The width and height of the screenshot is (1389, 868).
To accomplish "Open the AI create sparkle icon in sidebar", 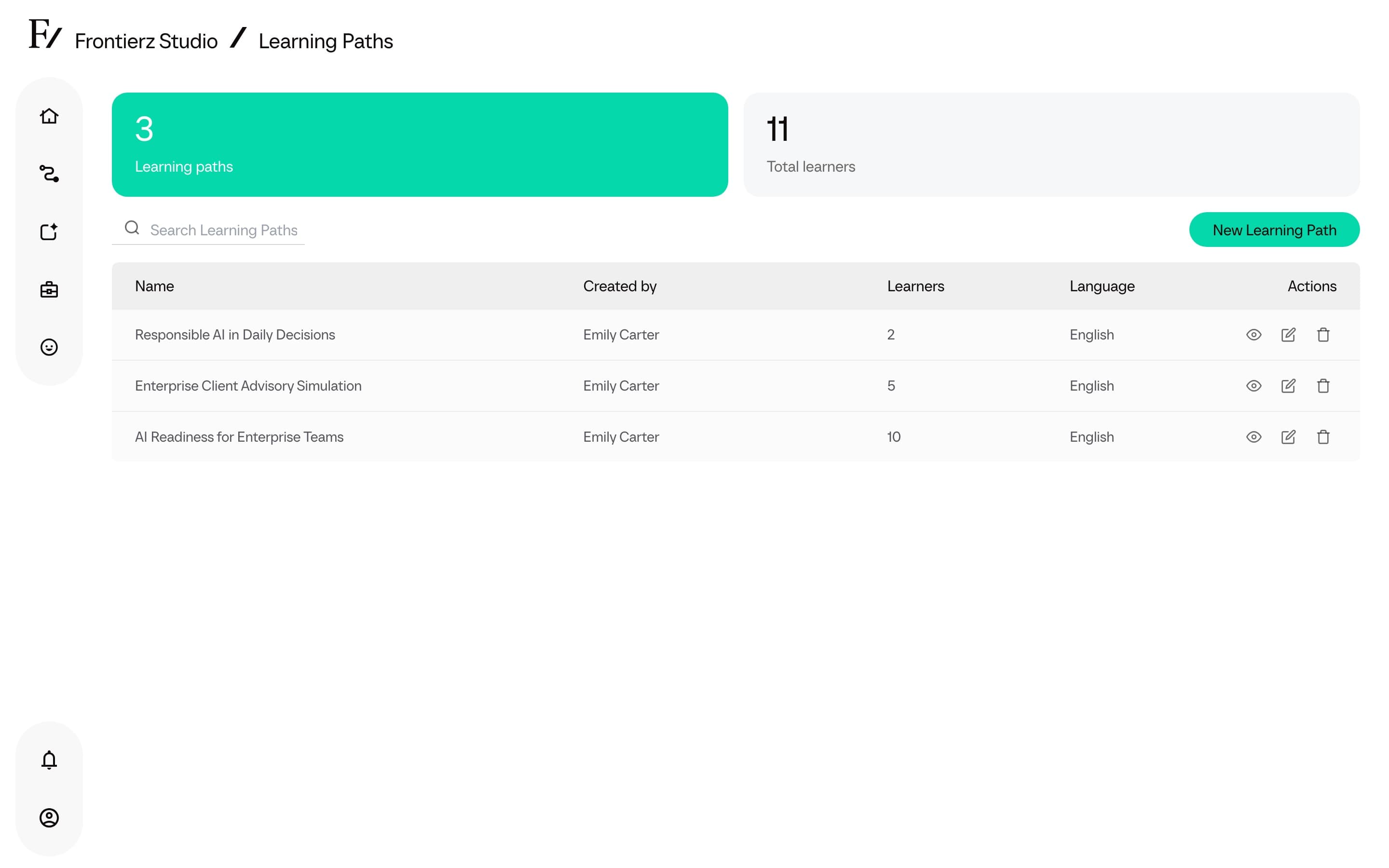I will pyautogui.click(x=49, y=231).
